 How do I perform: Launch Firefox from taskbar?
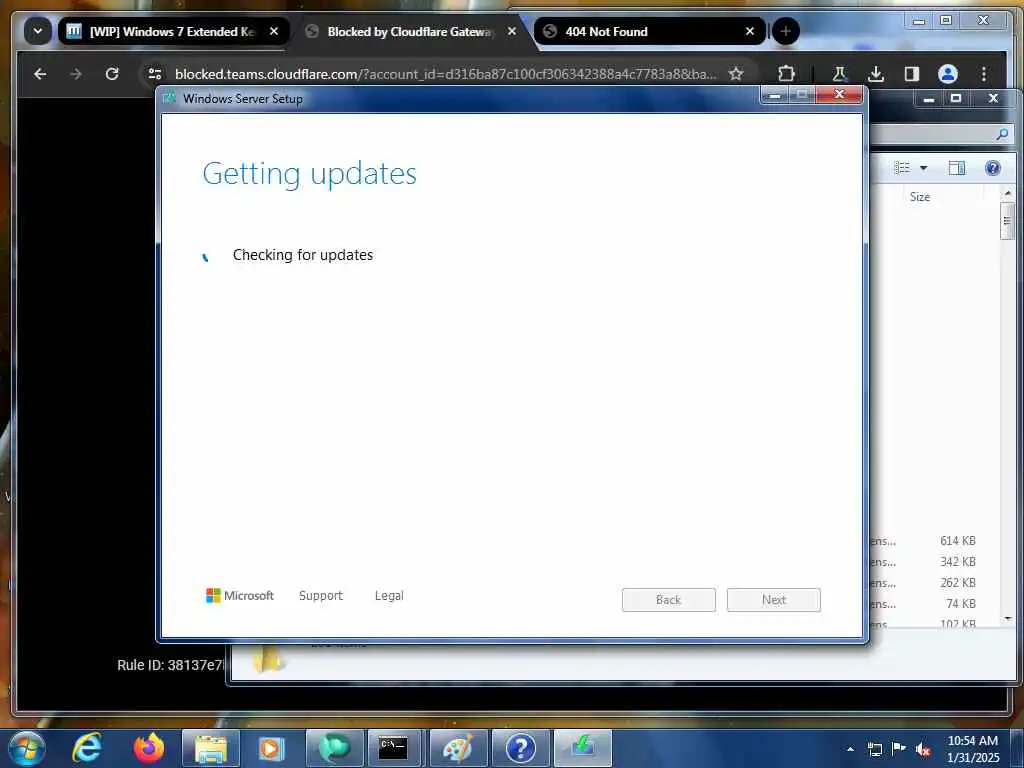pyautogui.click(x=149, y=748)
